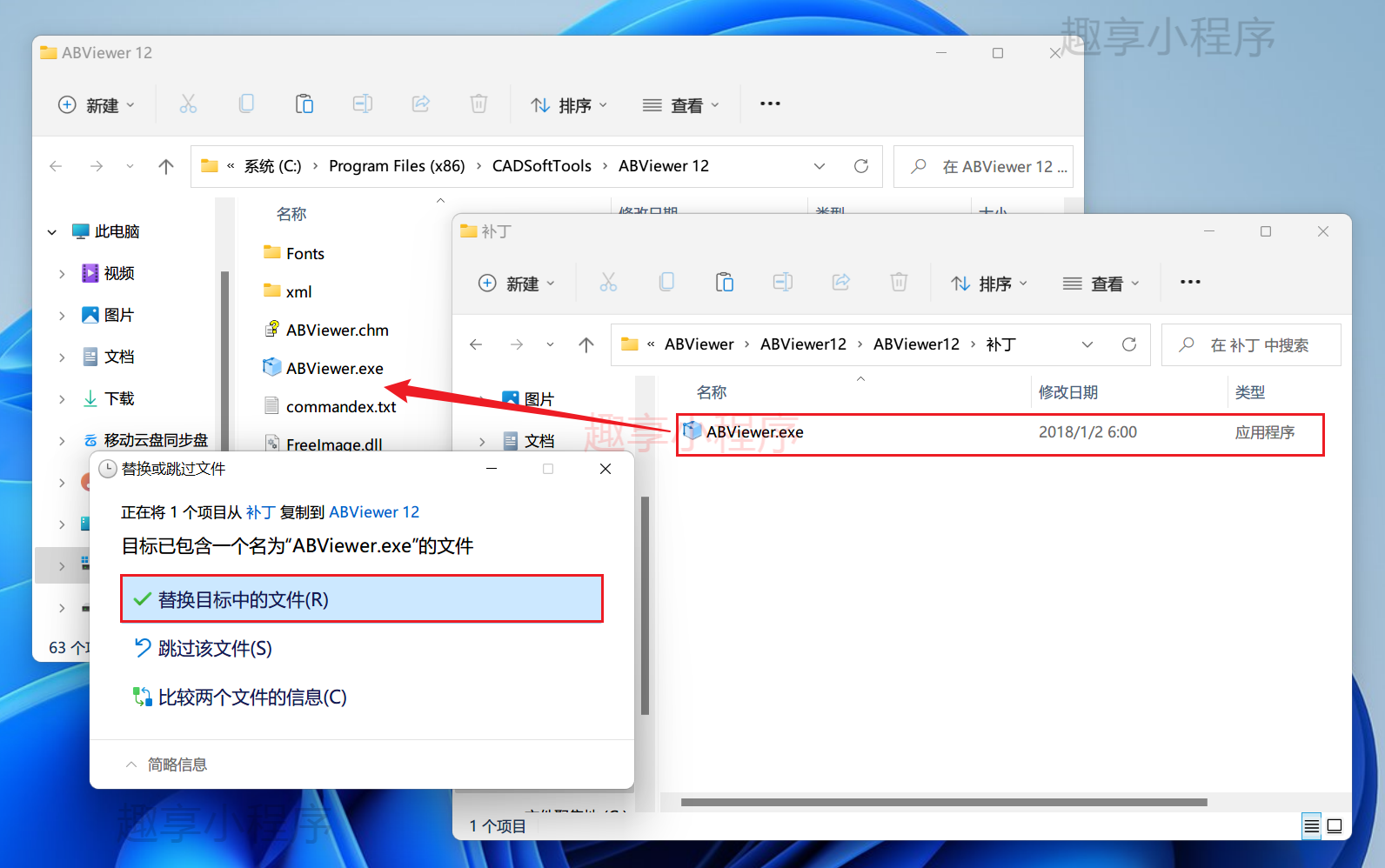Select 移动云盘同步盘 in navigation pane
Image resolution: width=1385 pixels, height=868 pixels.
click(156, 441)
